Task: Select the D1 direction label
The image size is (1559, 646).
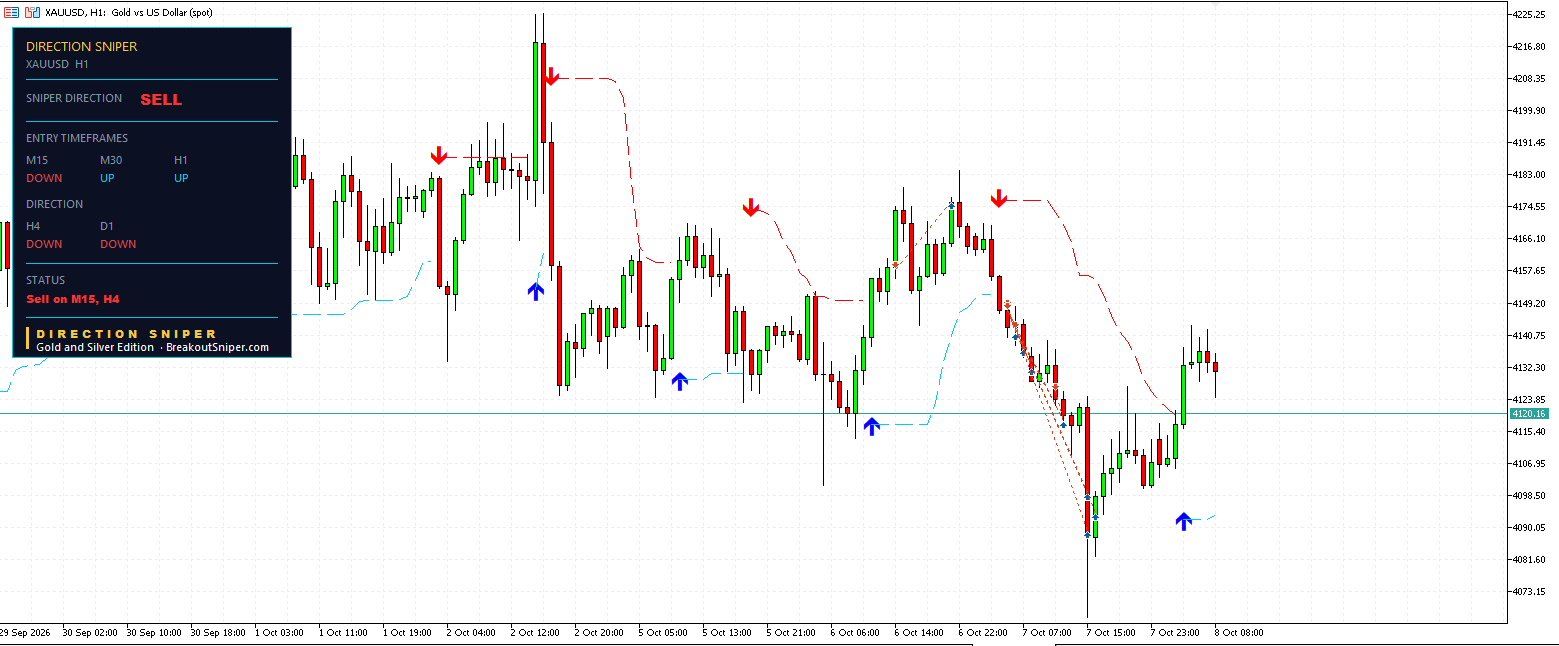Action: 108,226
